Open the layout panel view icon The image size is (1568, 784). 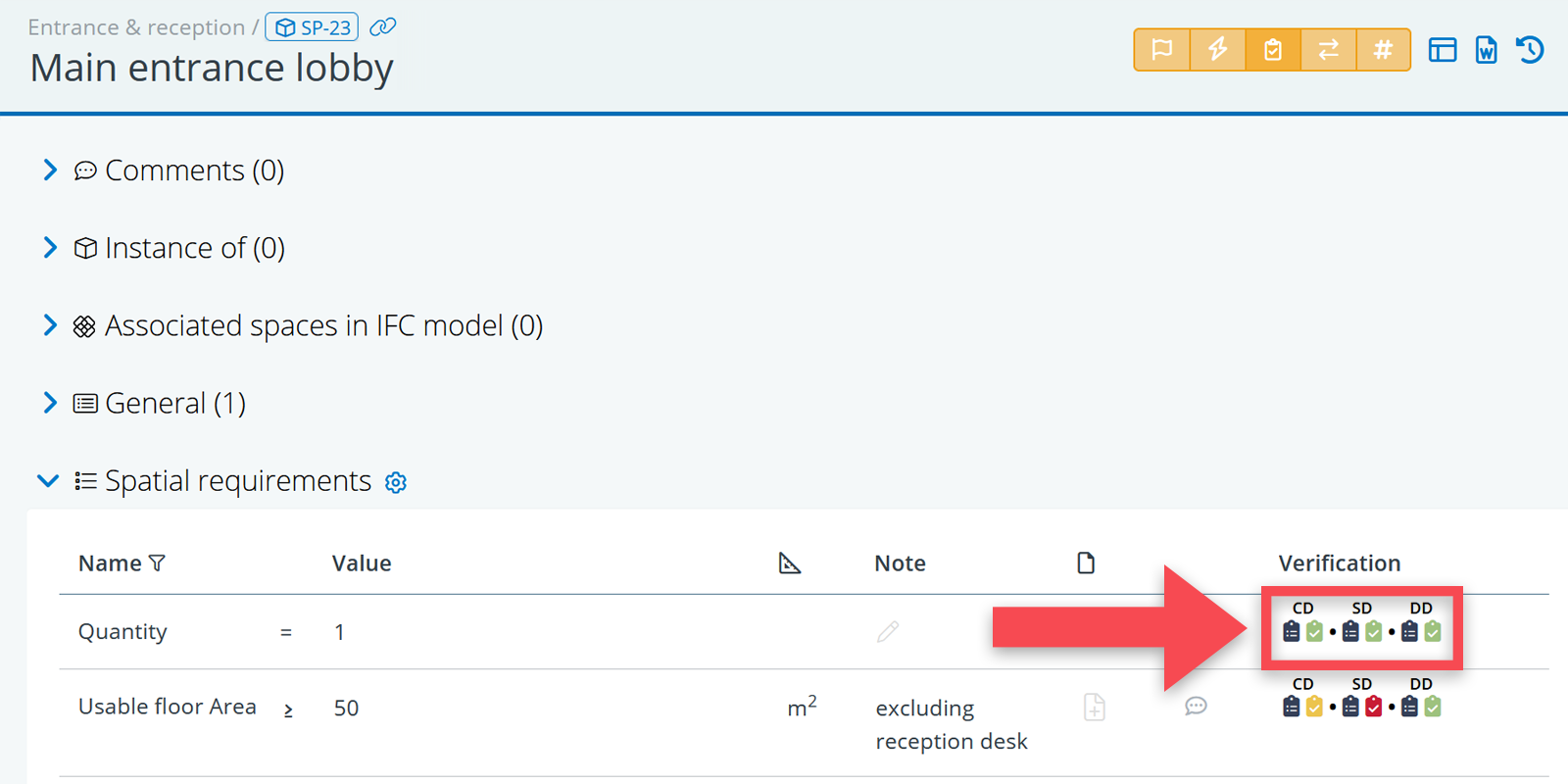point(1443,50)
